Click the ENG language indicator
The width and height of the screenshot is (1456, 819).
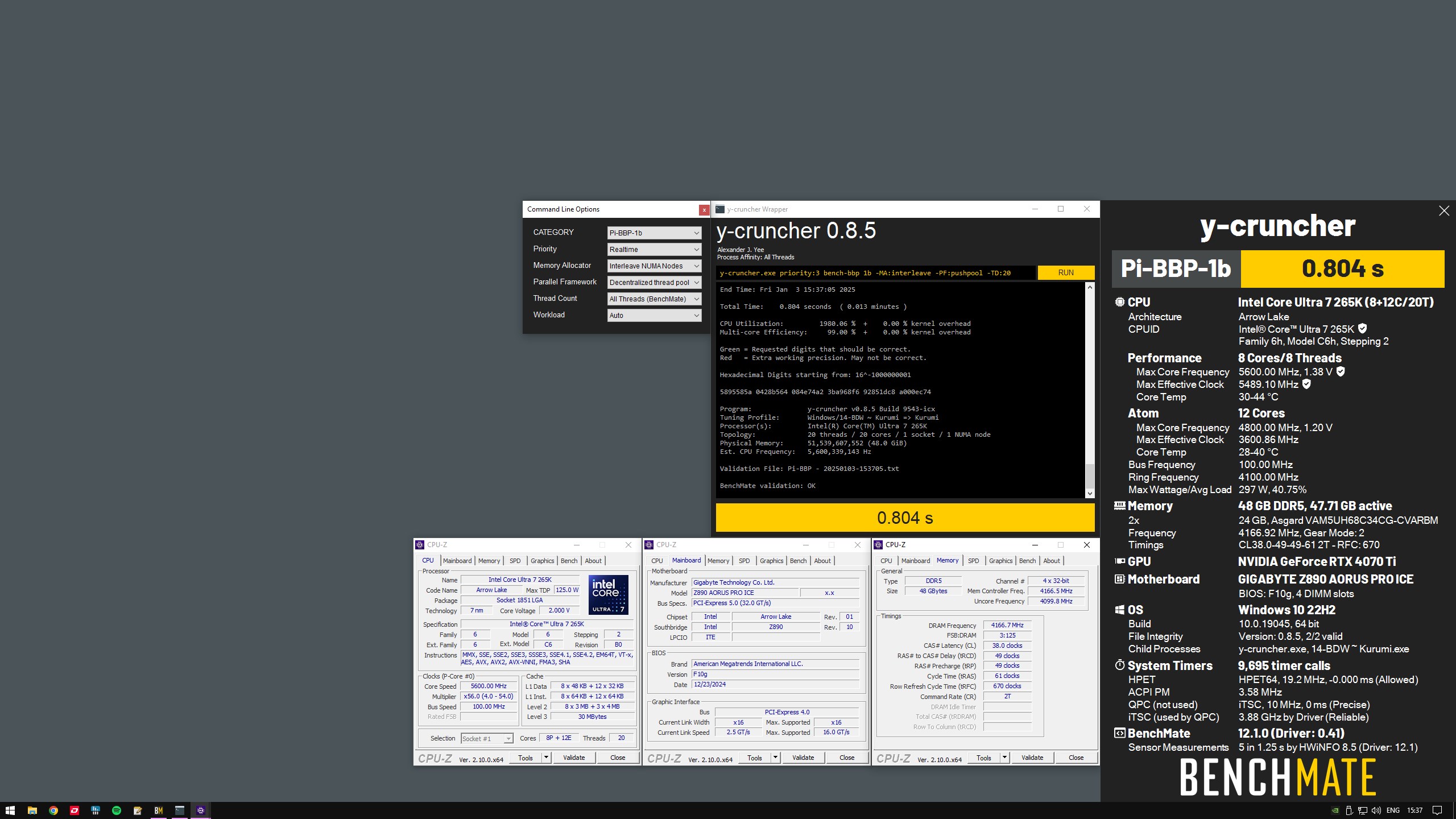pyautogui.click(x=1393, y=810)
